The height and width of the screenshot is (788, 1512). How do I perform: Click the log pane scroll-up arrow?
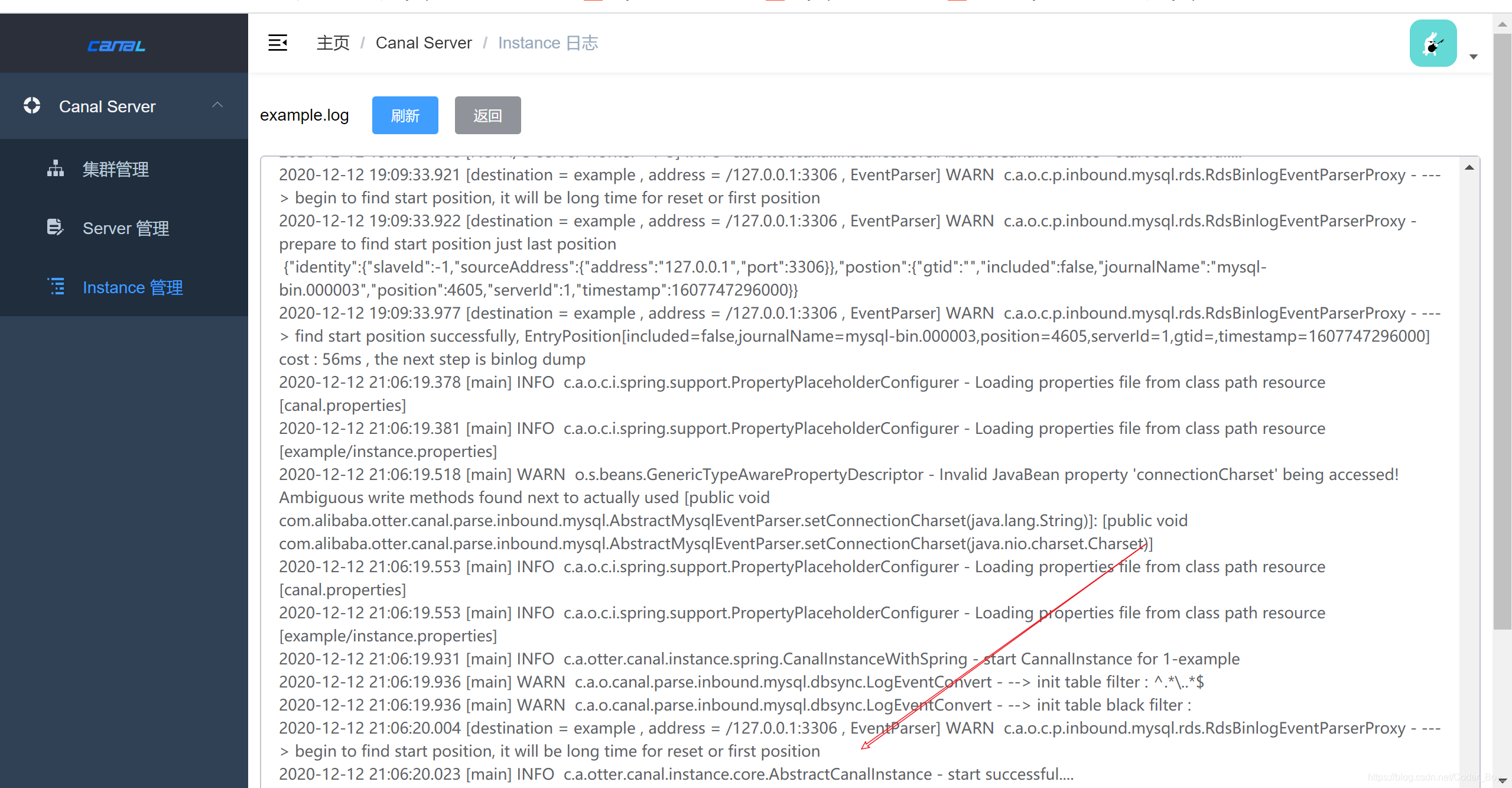[x=1469, y=168]
